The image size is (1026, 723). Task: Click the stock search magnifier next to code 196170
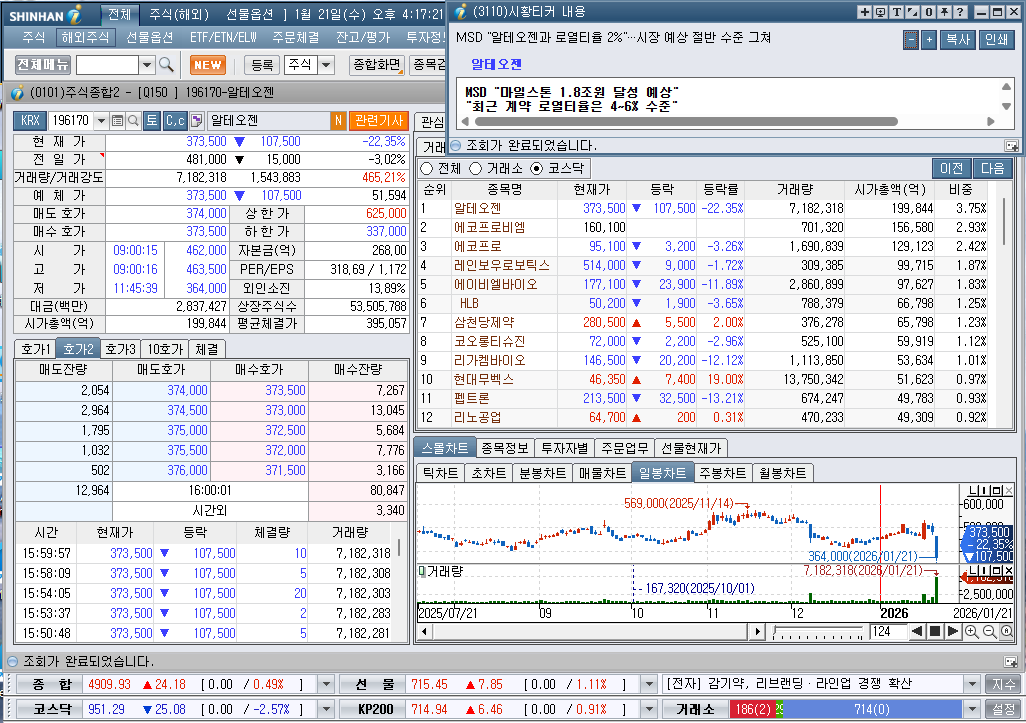point(133,120)
